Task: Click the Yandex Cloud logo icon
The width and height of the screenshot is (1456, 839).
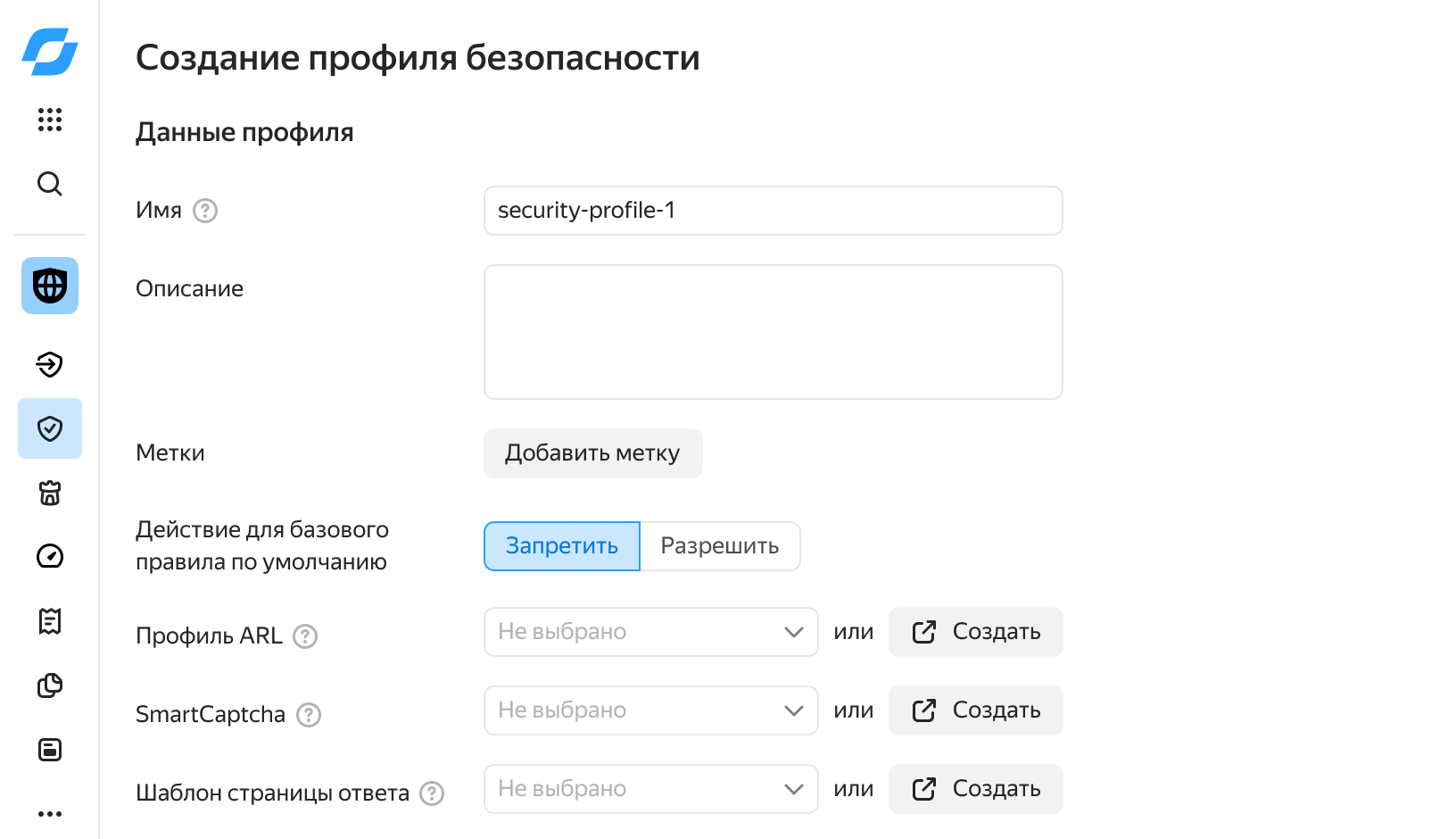Action: click(50, 52)
